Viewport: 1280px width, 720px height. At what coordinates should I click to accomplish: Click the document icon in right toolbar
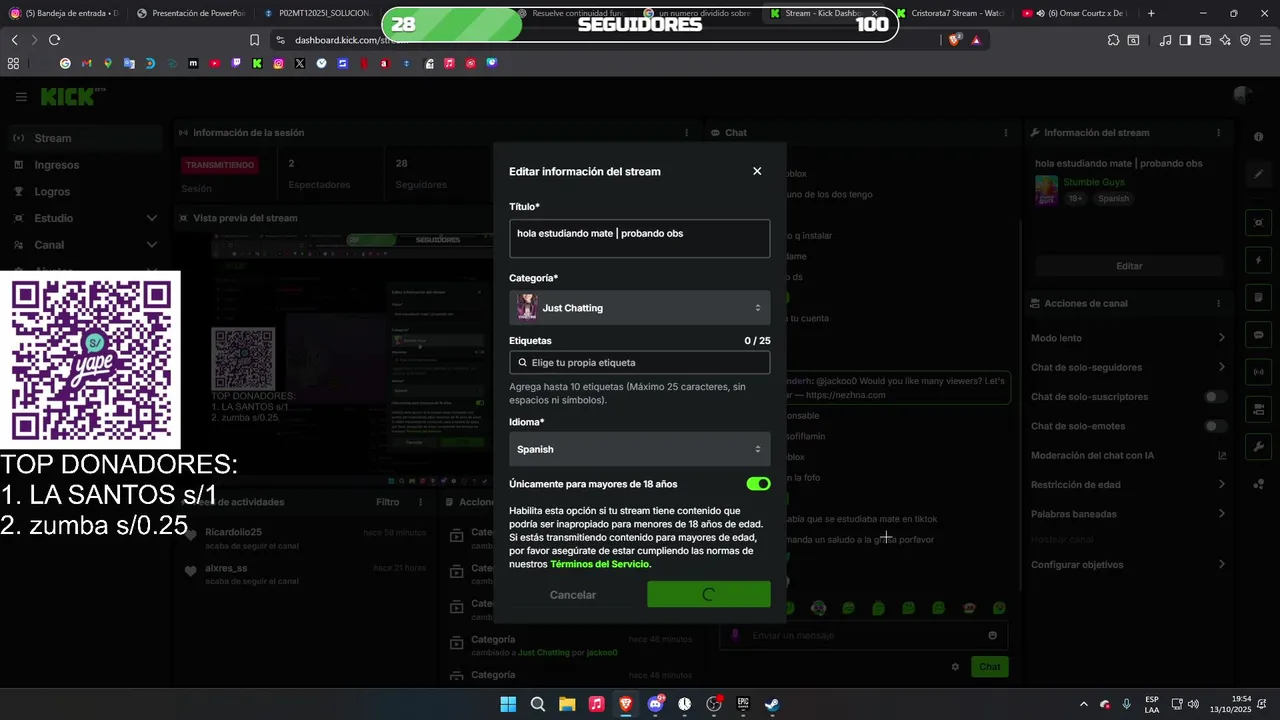[1258, 297]
